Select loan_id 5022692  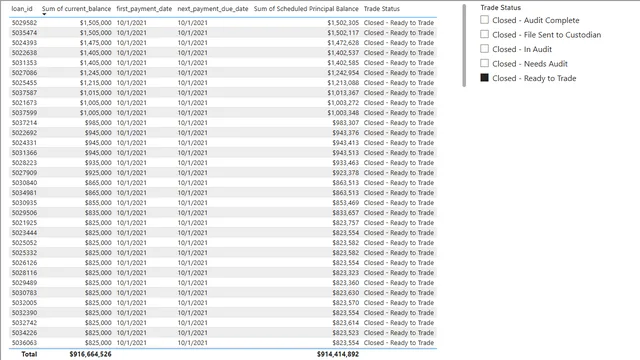click(x=24, y=133)
